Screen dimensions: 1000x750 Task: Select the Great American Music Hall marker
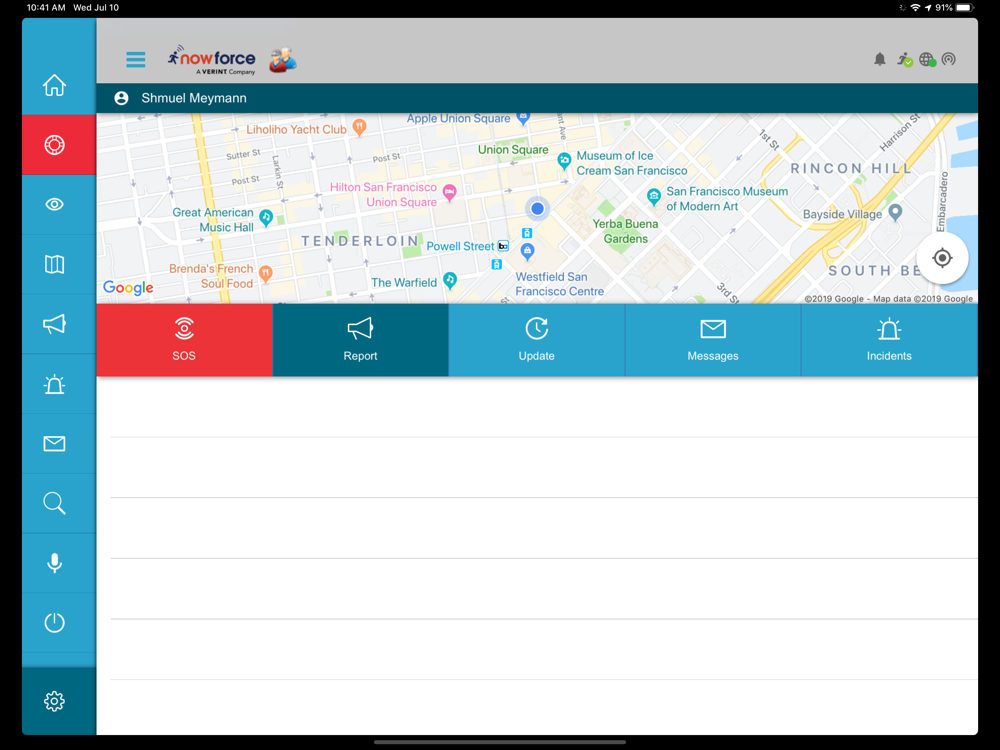266,218
